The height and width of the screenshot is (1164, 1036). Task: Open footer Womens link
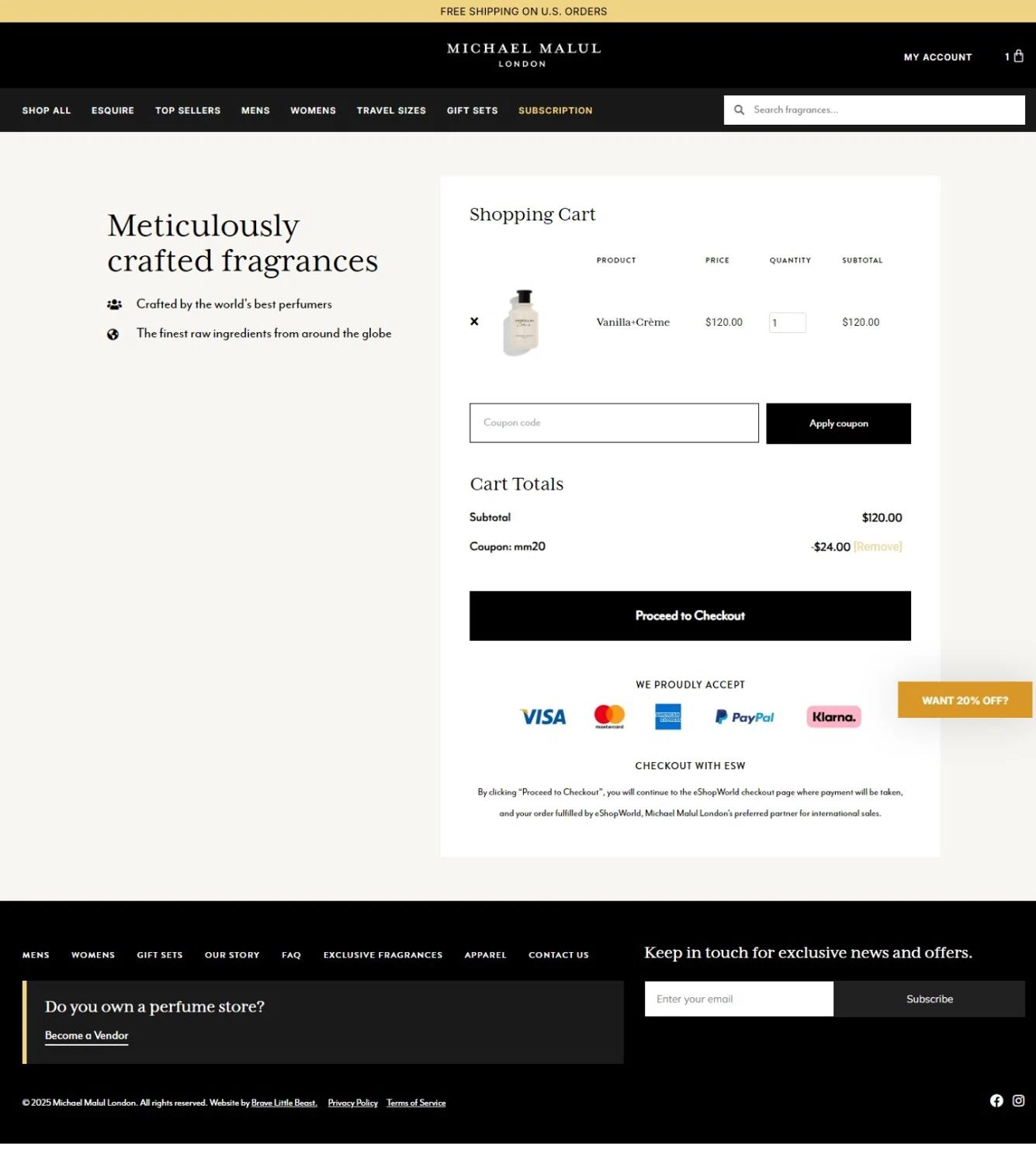point(93,955)
